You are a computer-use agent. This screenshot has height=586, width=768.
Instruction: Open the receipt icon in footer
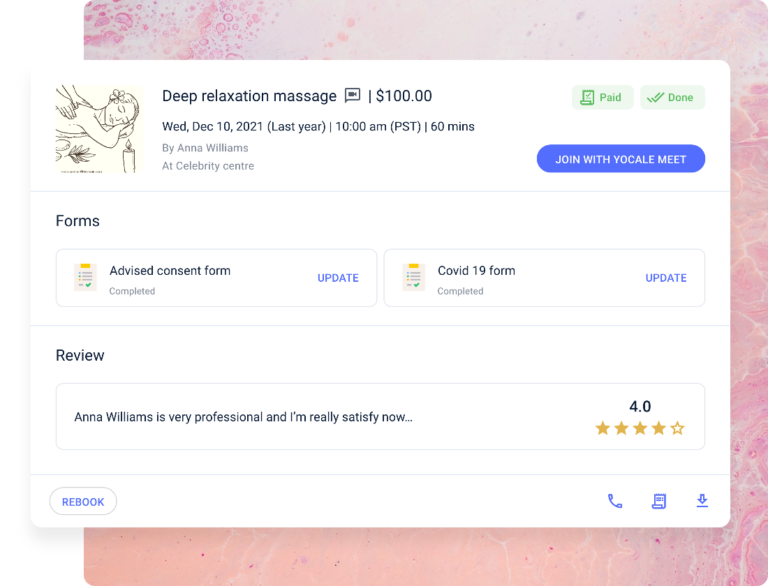tap(659, 501)
